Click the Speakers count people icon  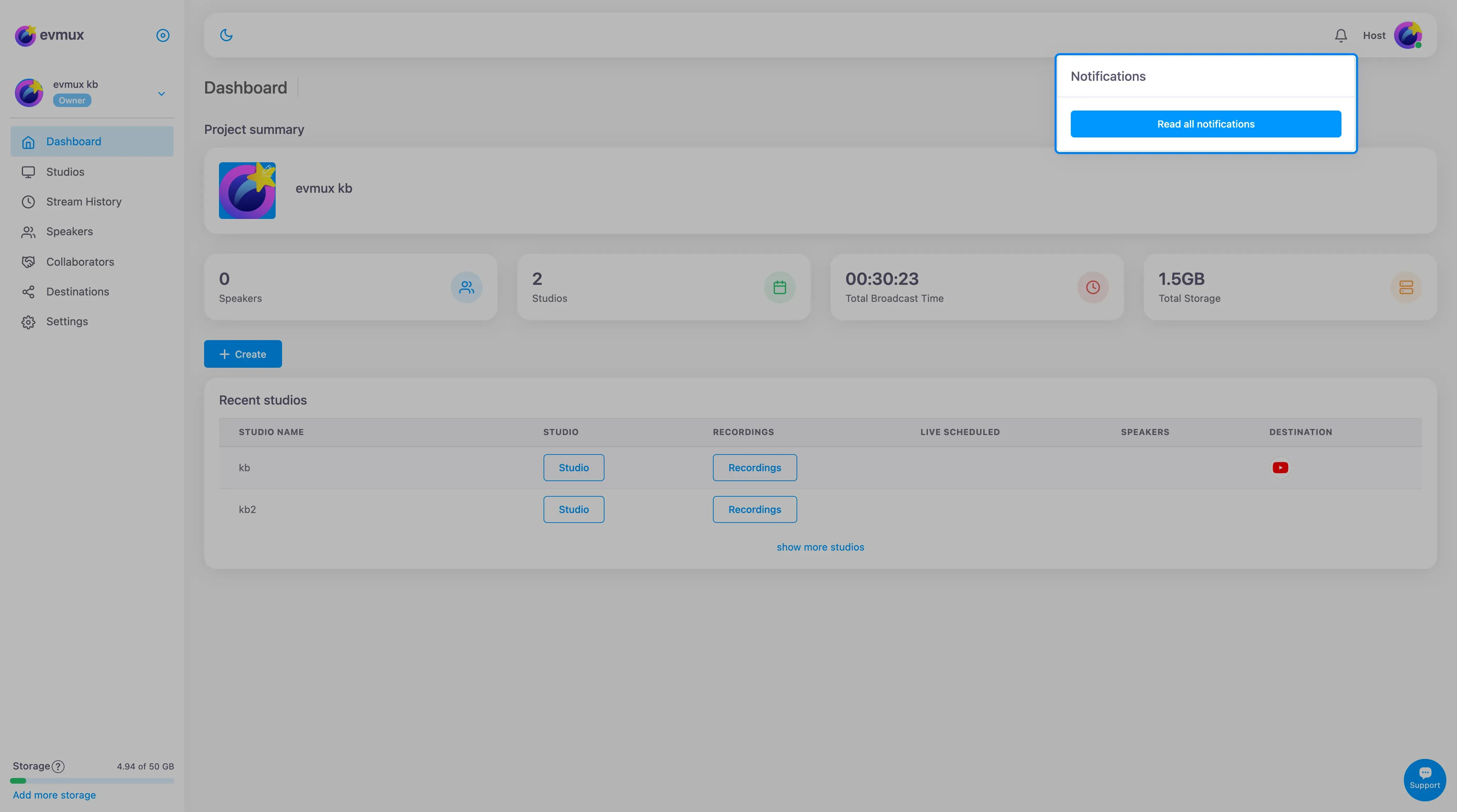(x=467, y=287)
